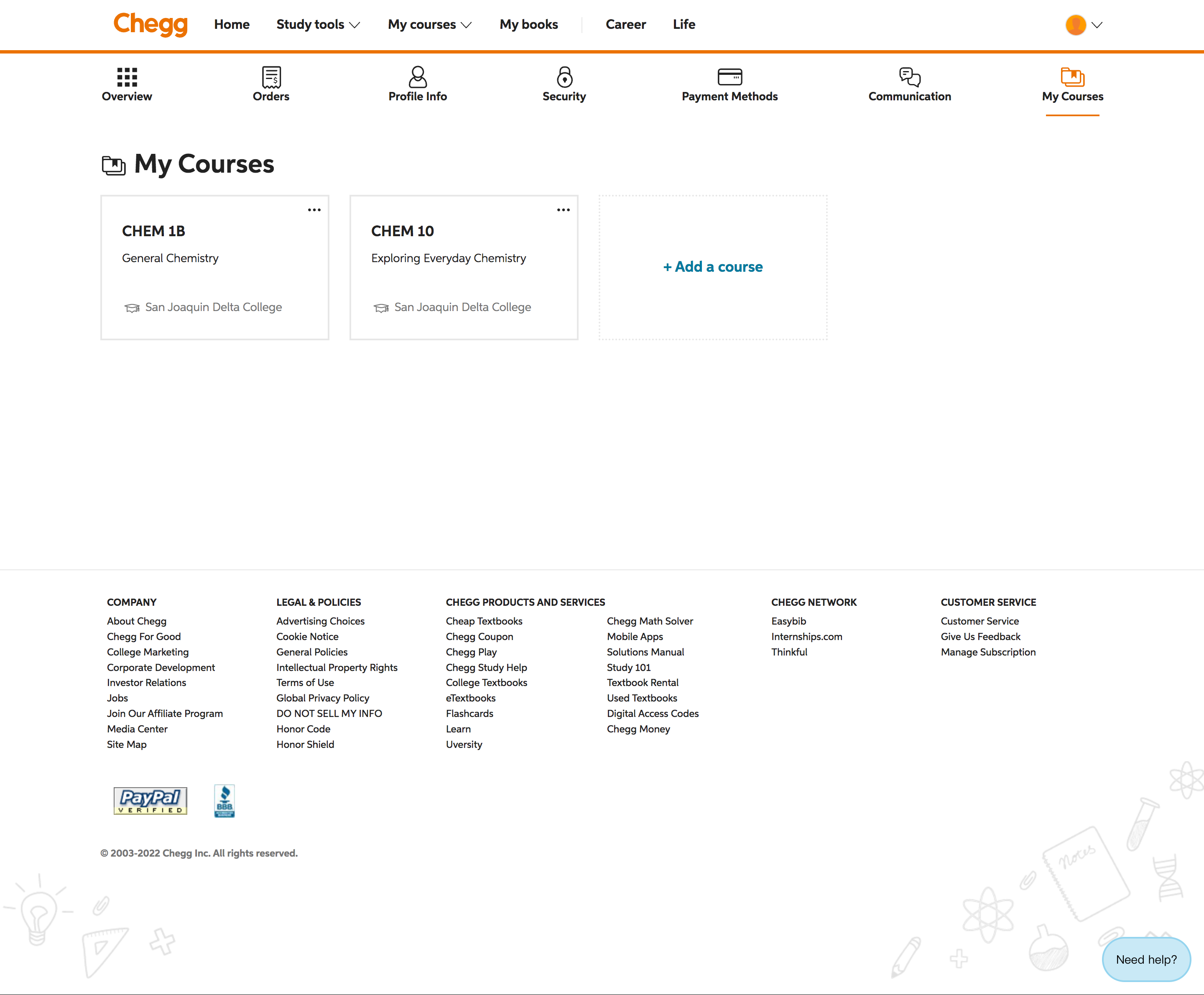Open Easybib footer link

[788, 621]
